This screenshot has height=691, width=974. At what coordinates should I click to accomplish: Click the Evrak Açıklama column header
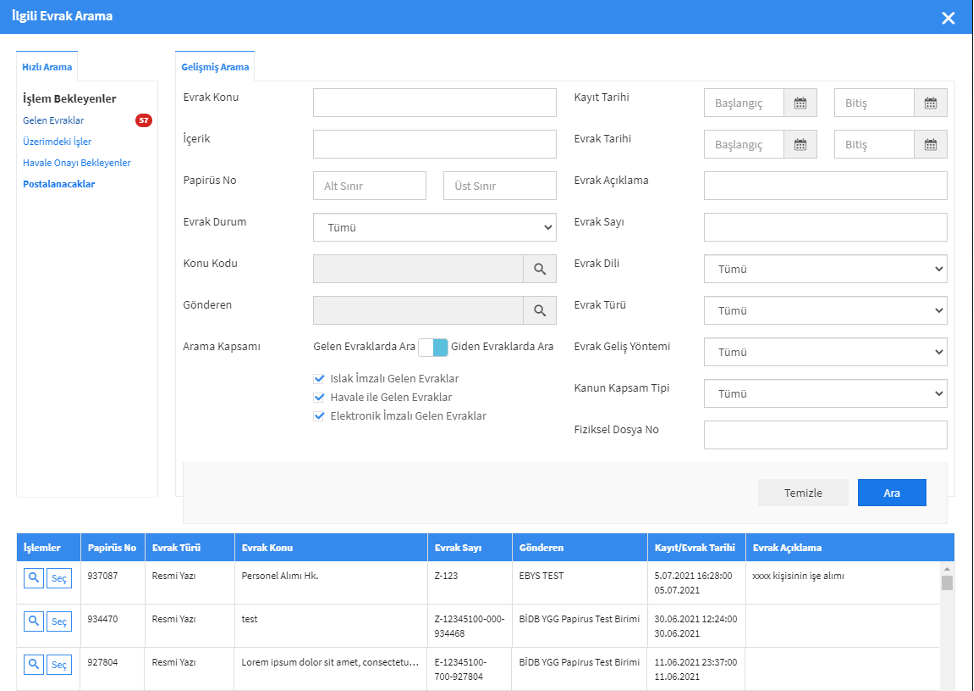850,547
